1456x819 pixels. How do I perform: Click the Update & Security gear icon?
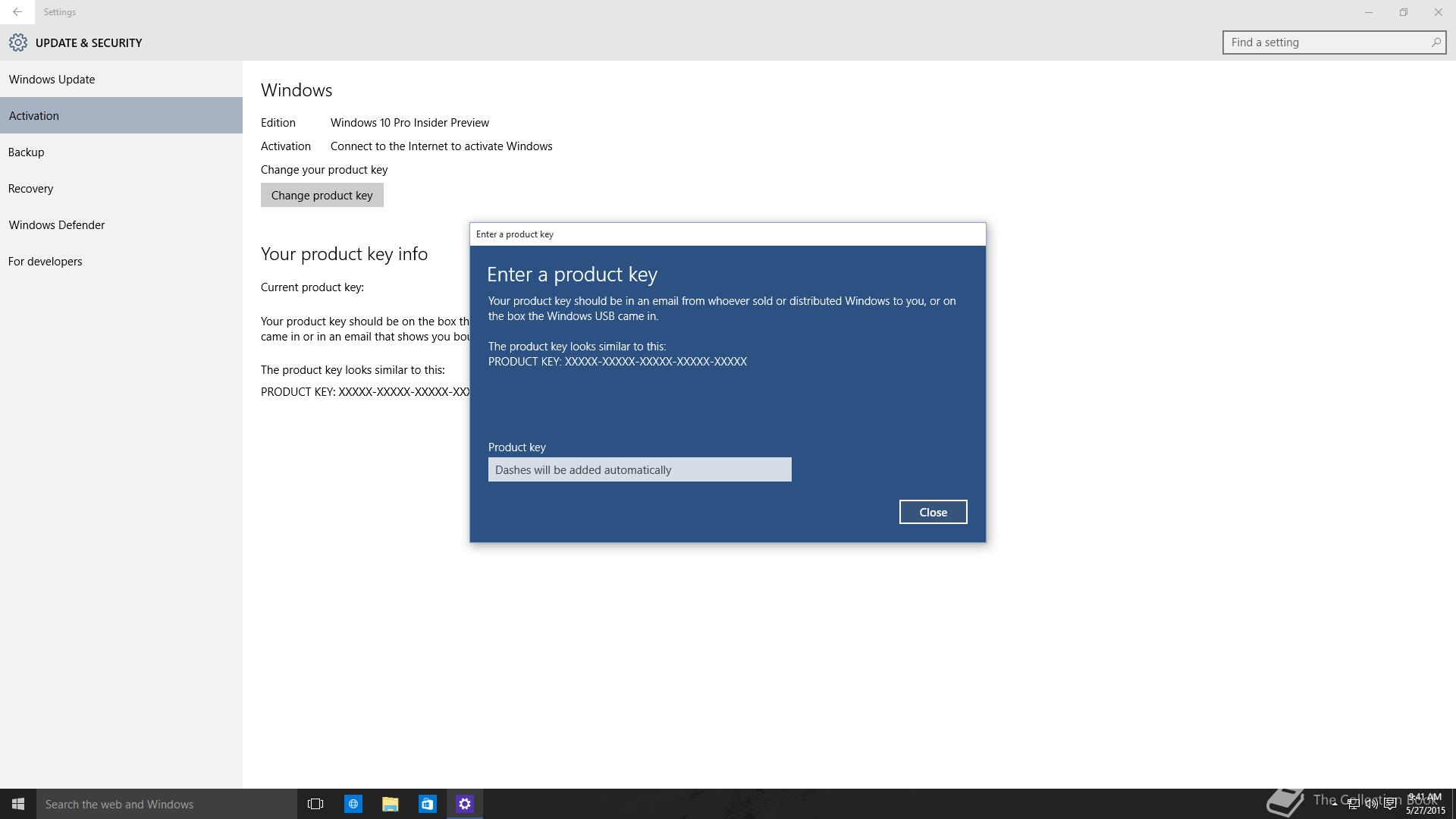18,42
